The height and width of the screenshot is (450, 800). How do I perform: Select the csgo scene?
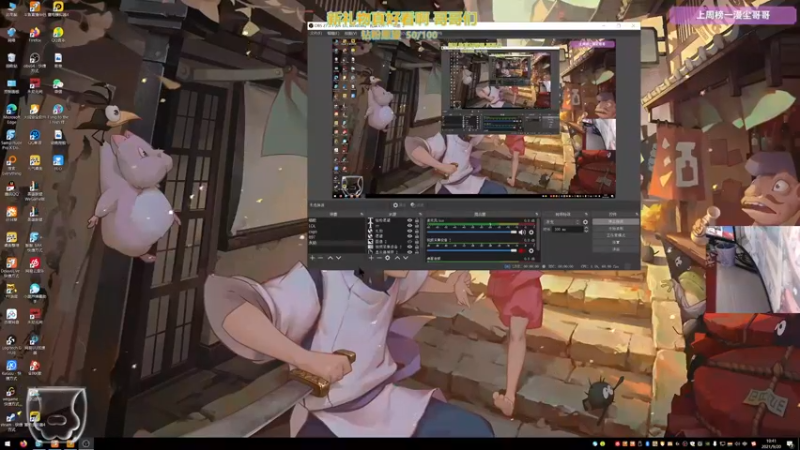point(337,232)
